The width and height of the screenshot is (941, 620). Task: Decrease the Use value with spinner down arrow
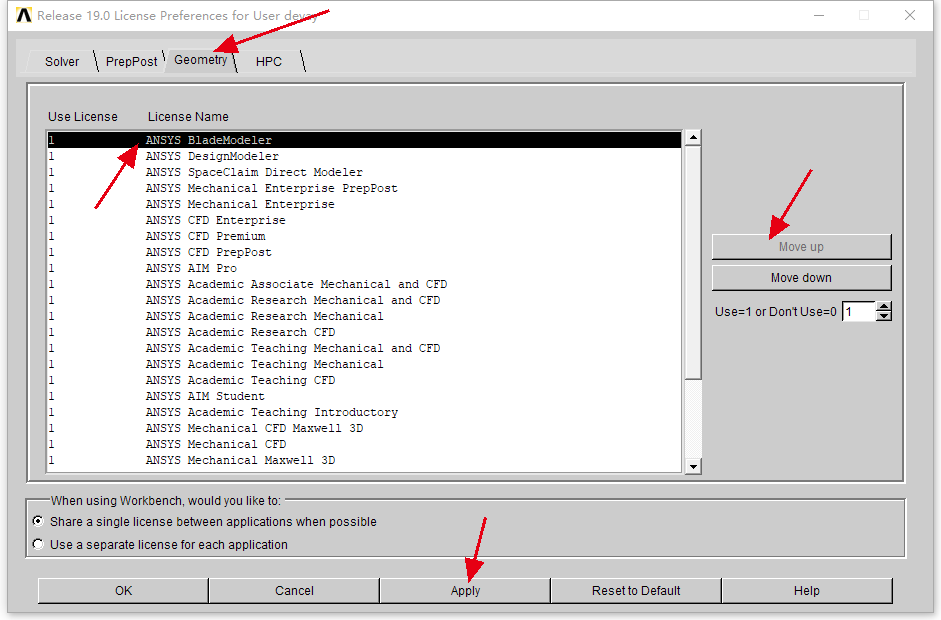(x=883, y=317)
